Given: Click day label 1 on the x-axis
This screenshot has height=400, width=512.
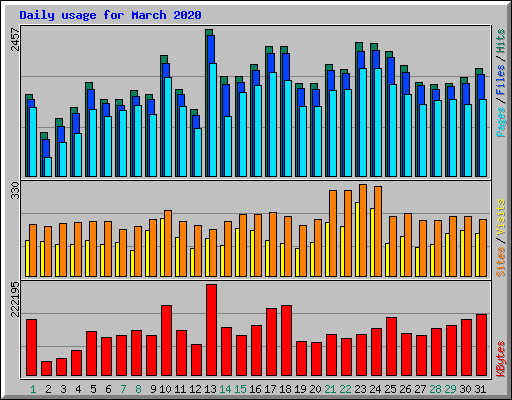Looking at the screenshot, I should coord(33,389).
